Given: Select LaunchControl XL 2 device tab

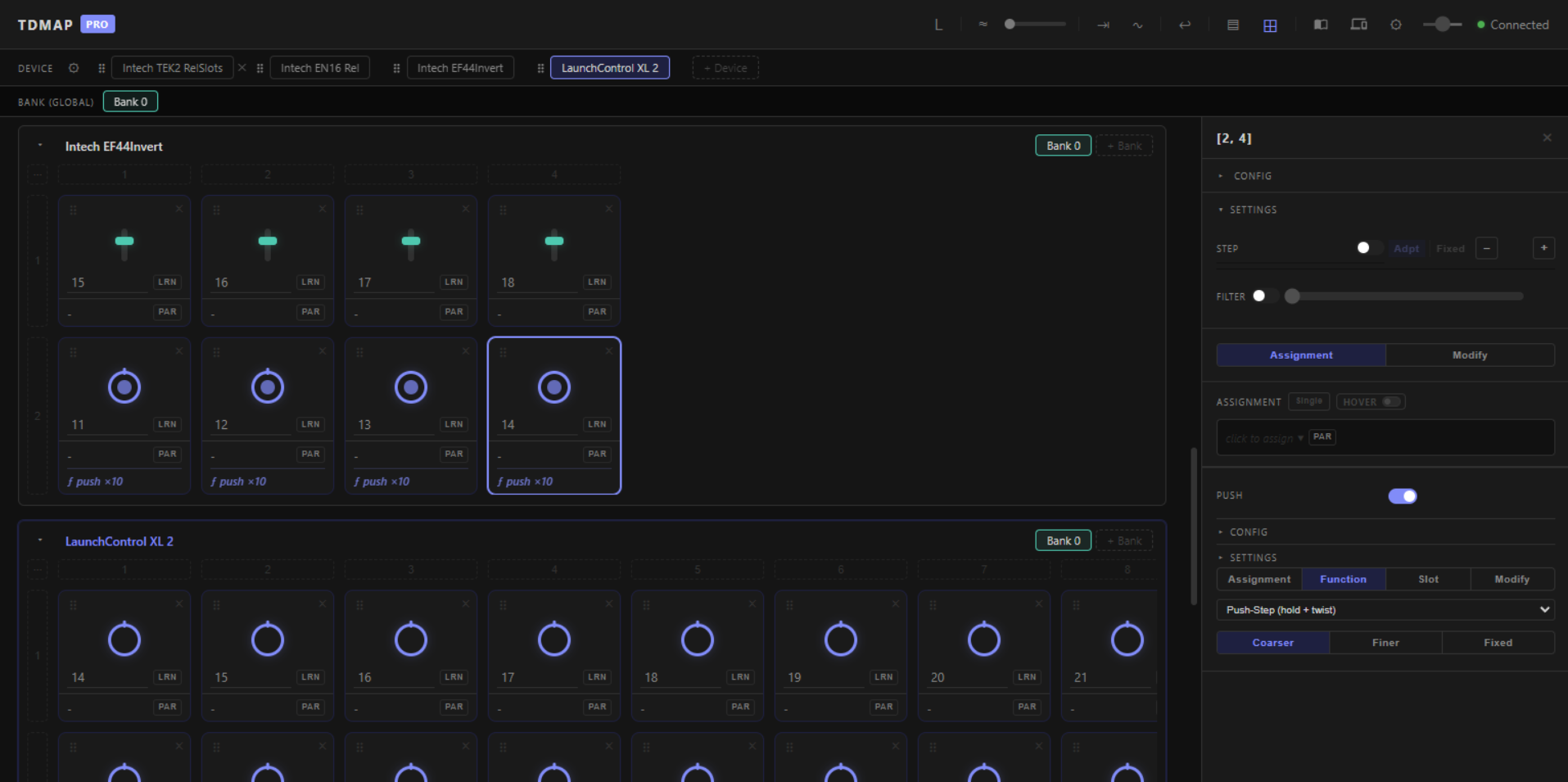Looking at the screenshot, I should [x=610, y=68].
